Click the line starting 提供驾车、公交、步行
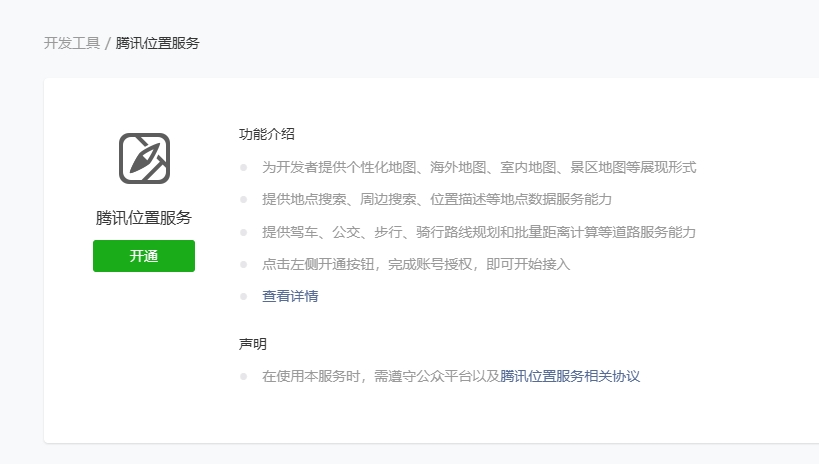The width and height of the screenshot is (819, 464). [479, 232]
